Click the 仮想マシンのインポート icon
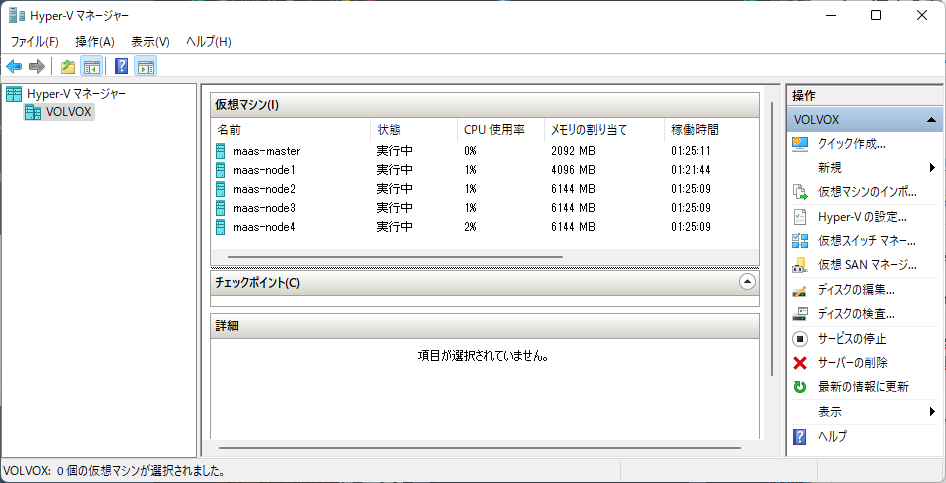This screenshot has width=946, height=483. 799,192
